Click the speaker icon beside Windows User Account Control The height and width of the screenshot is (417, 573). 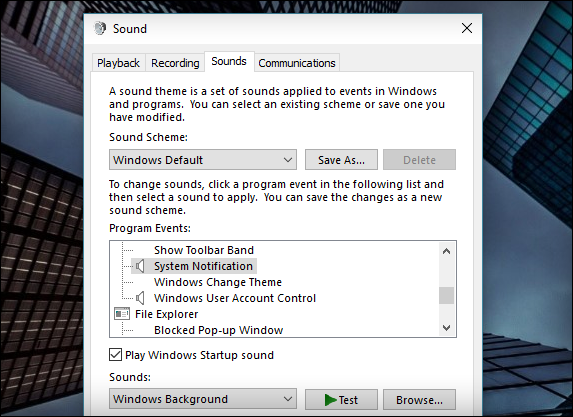coord(140,298)
